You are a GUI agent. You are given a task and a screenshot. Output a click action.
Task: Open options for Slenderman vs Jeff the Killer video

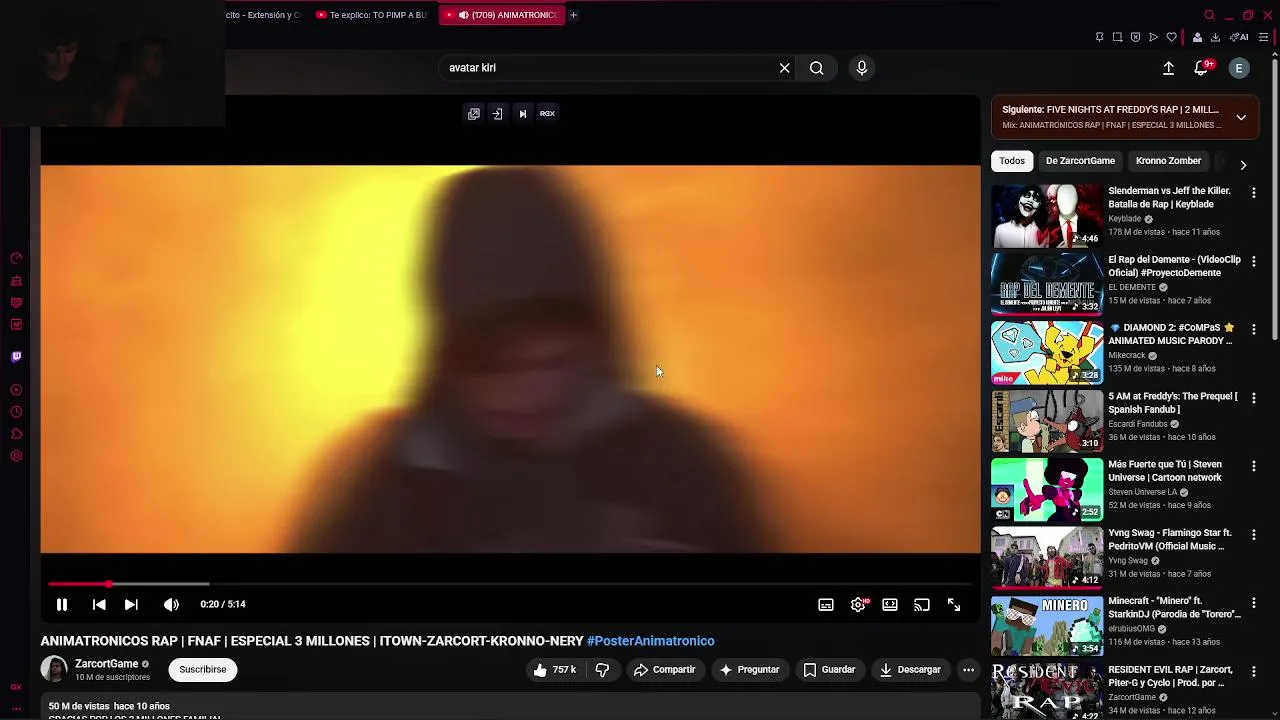point(1254,192)
